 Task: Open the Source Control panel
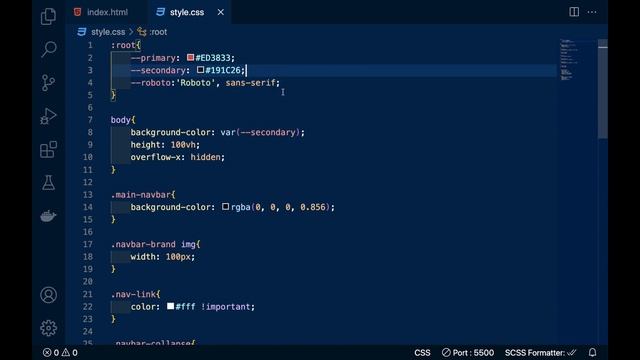click(48, 83)
